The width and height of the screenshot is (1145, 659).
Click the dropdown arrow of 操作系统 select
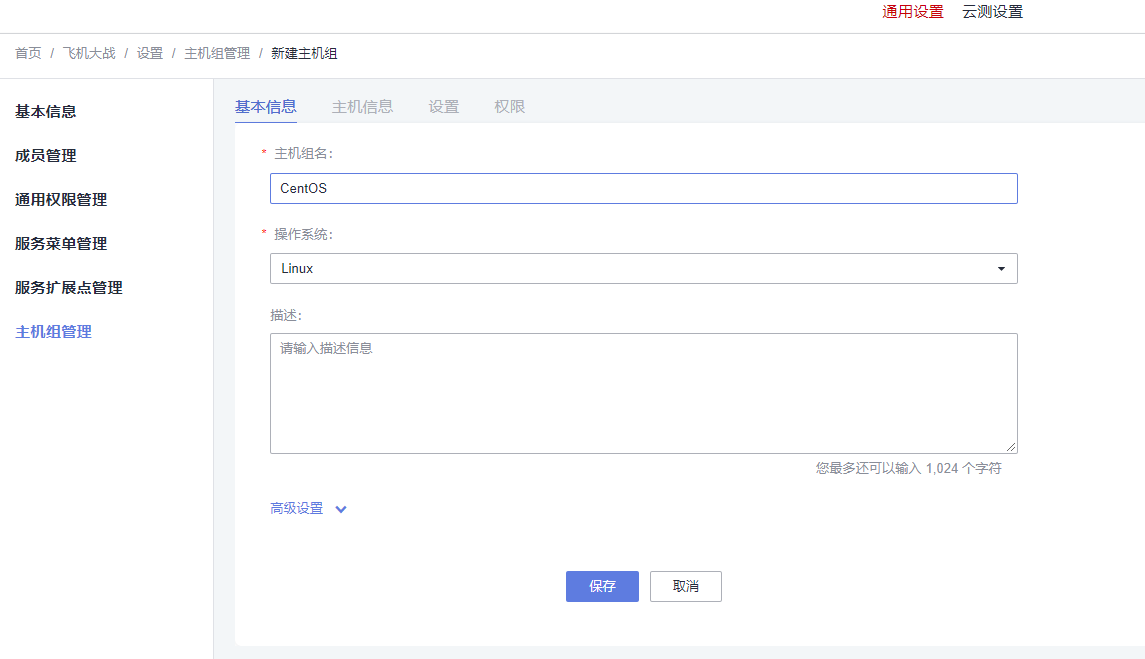[1001, 269]
